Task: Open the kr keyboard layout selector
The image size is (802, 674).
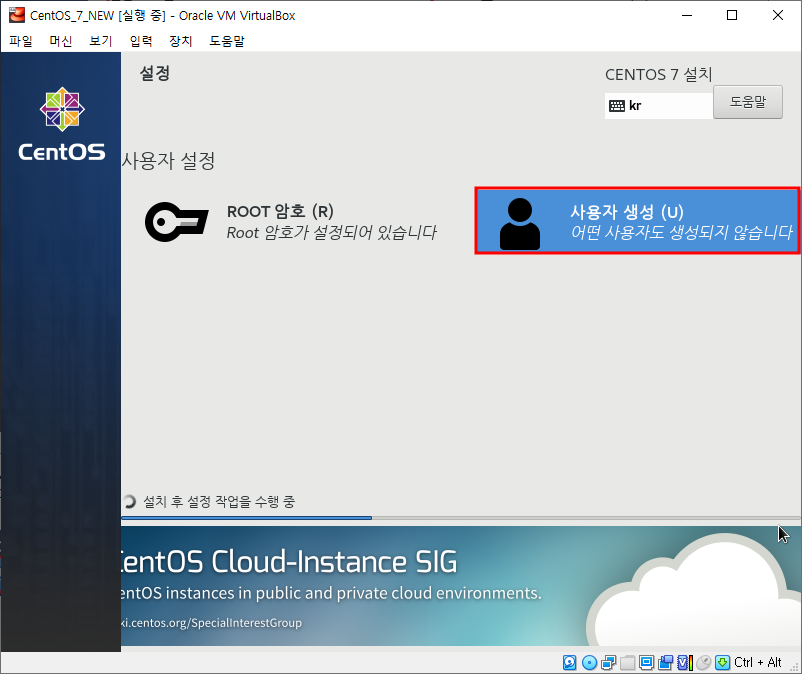Action: [658, 102]
